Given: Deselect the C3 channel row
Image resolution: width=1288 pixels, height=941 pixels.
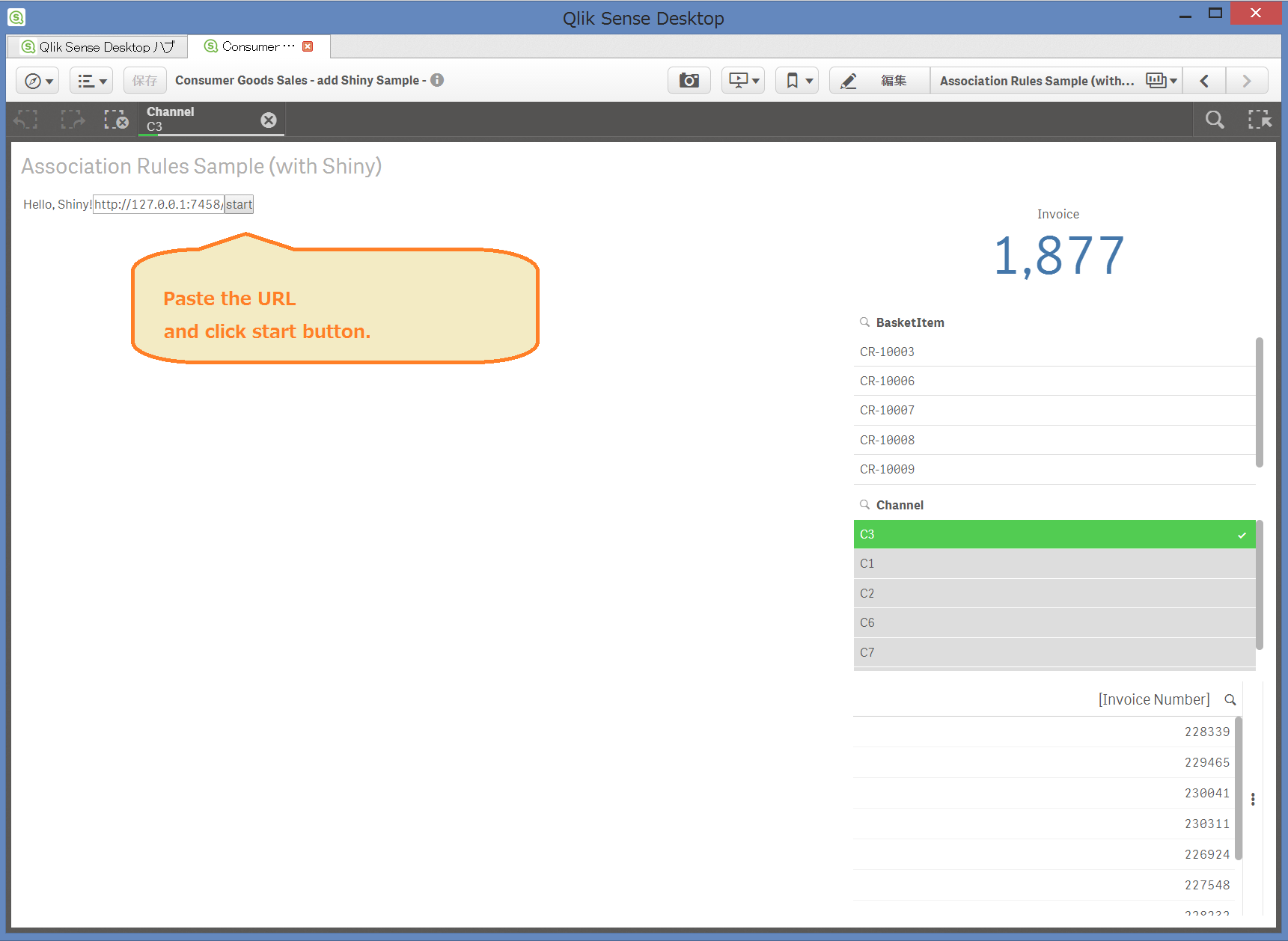Looking at the screenshot, I should pyautogui.click(x=1054, y=534).
